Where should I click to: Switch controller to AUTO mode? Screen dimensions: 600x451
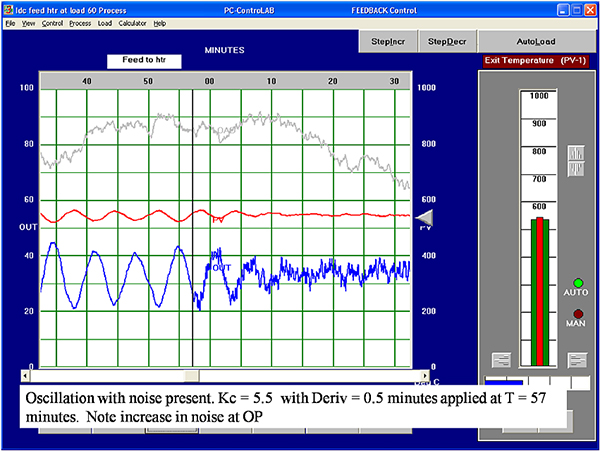point(578,283)
